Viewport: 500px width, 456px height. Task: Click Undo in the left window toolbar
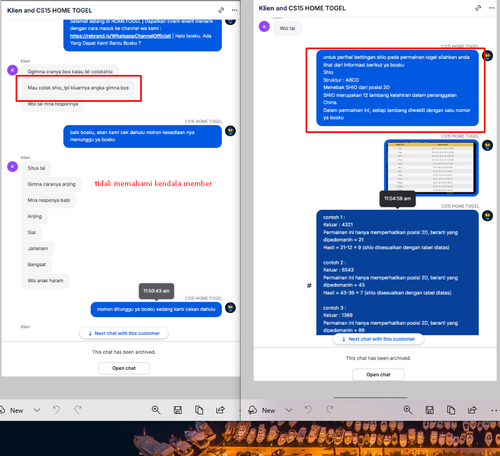(56, 410)
